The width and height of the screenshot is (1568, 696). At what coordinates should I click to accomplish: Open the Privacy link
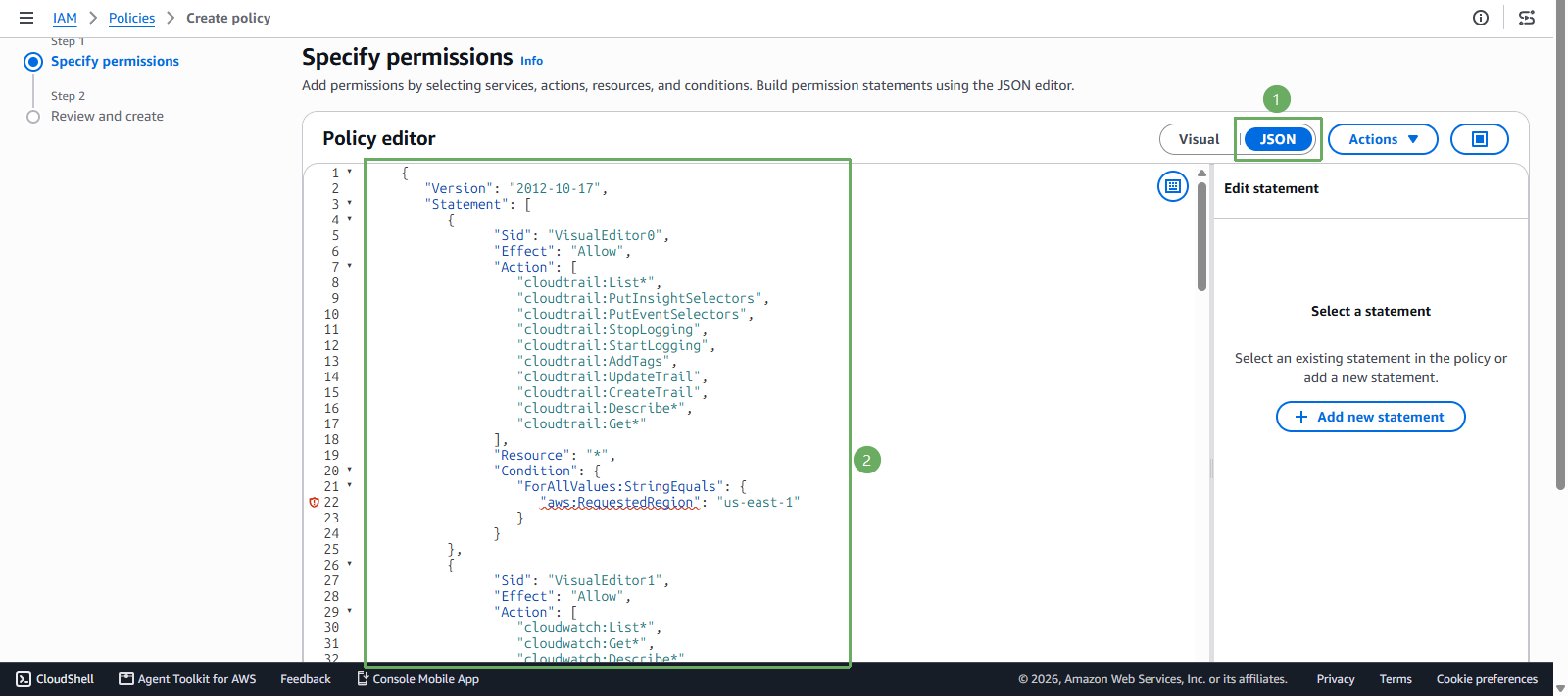(1336, 679)
